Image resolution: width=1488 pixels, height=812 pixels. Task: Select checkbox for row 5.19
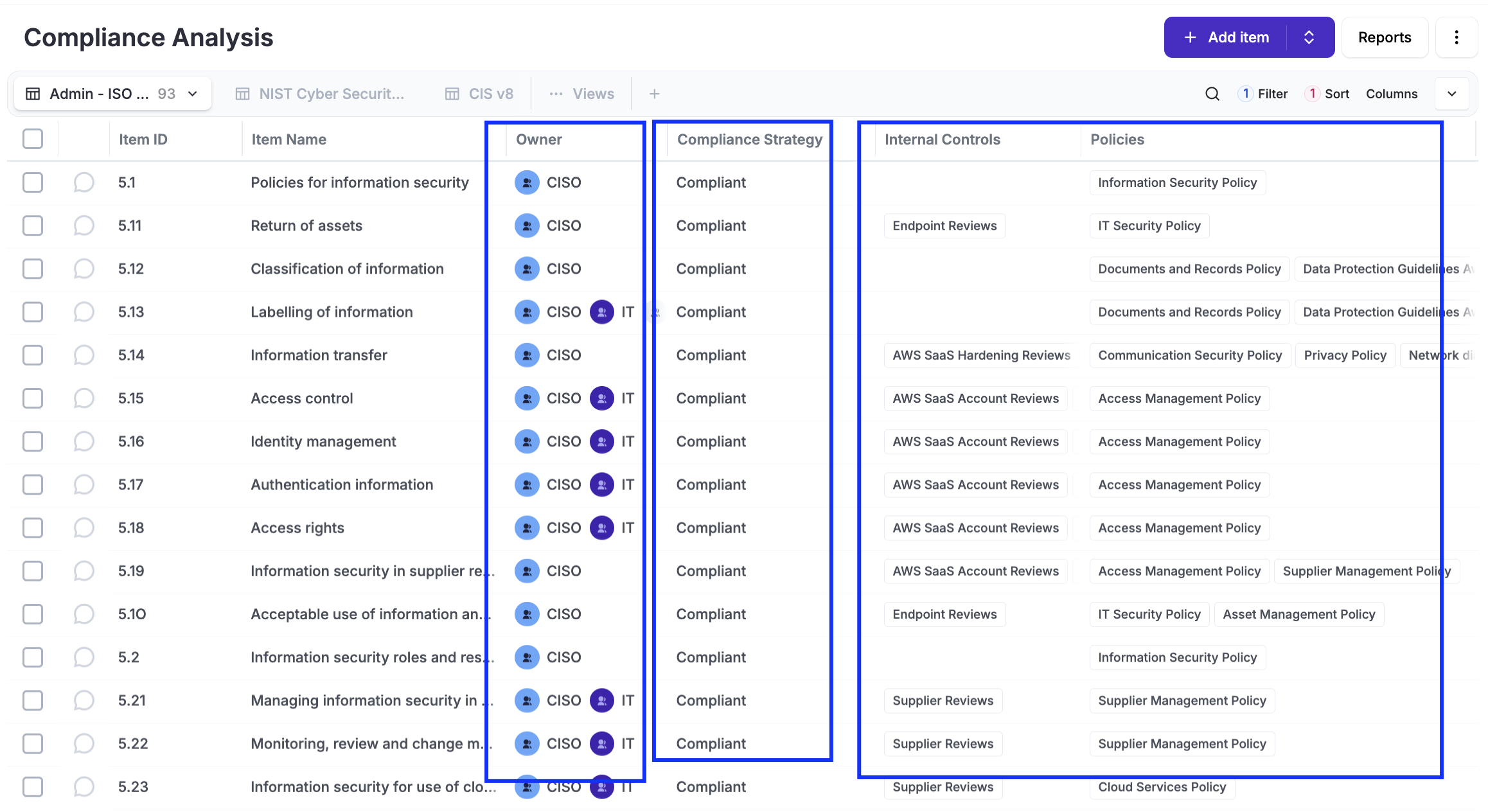point(33,571)
